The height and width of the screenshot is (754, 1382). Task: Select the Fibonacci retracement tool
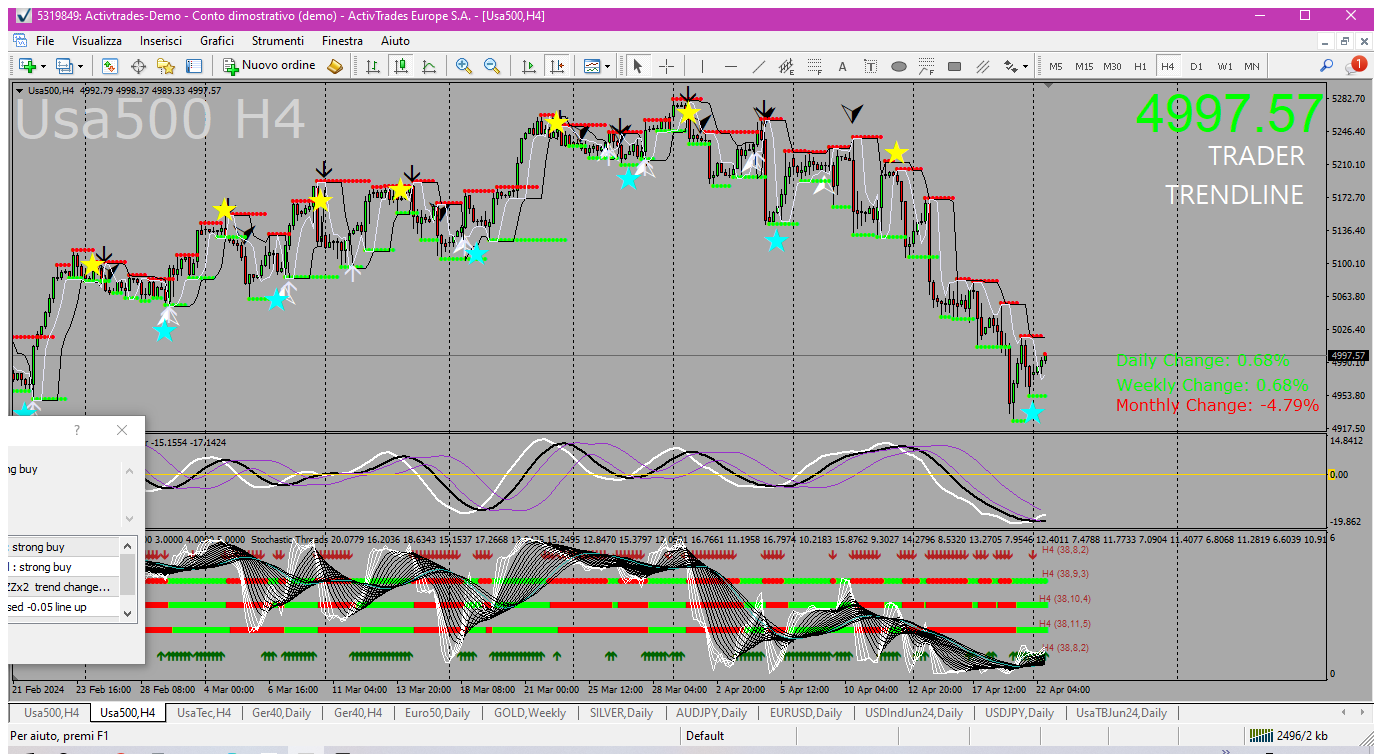pos(815,66)
